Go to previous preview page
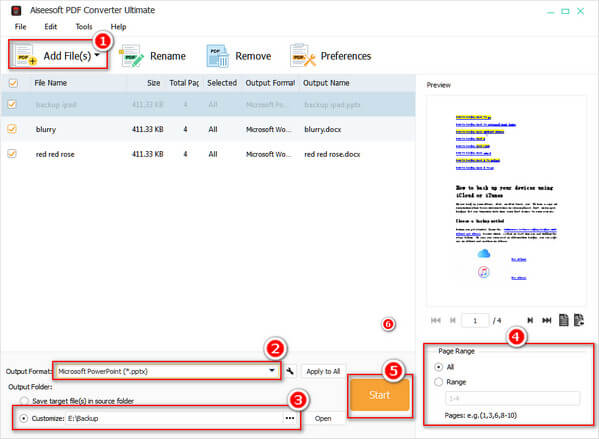The height and width of the screenshot is (439, 599). pos(452,320)
